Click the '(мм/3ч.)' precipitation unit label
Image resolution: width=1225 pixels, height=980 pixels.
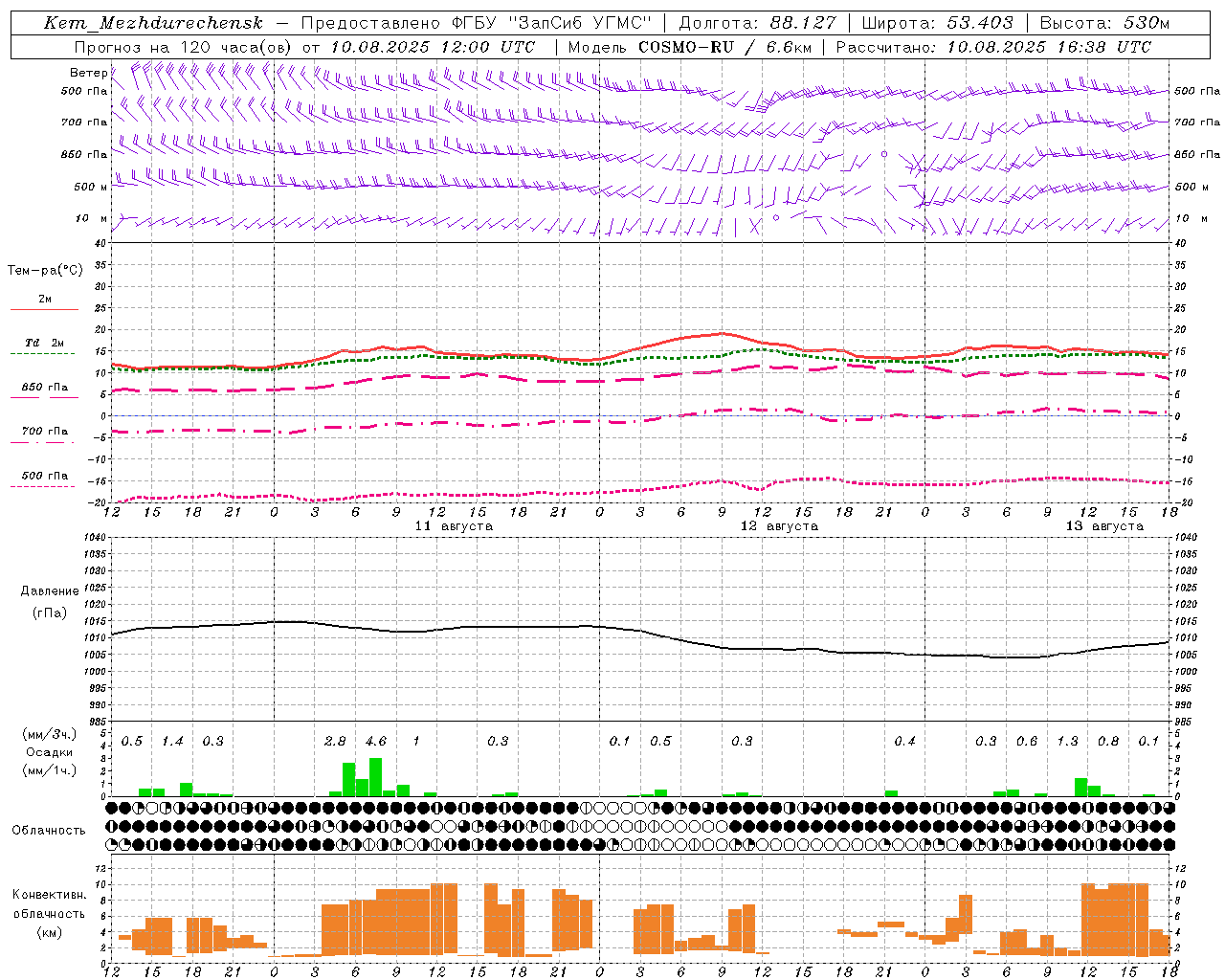click(x=50, y=735)
